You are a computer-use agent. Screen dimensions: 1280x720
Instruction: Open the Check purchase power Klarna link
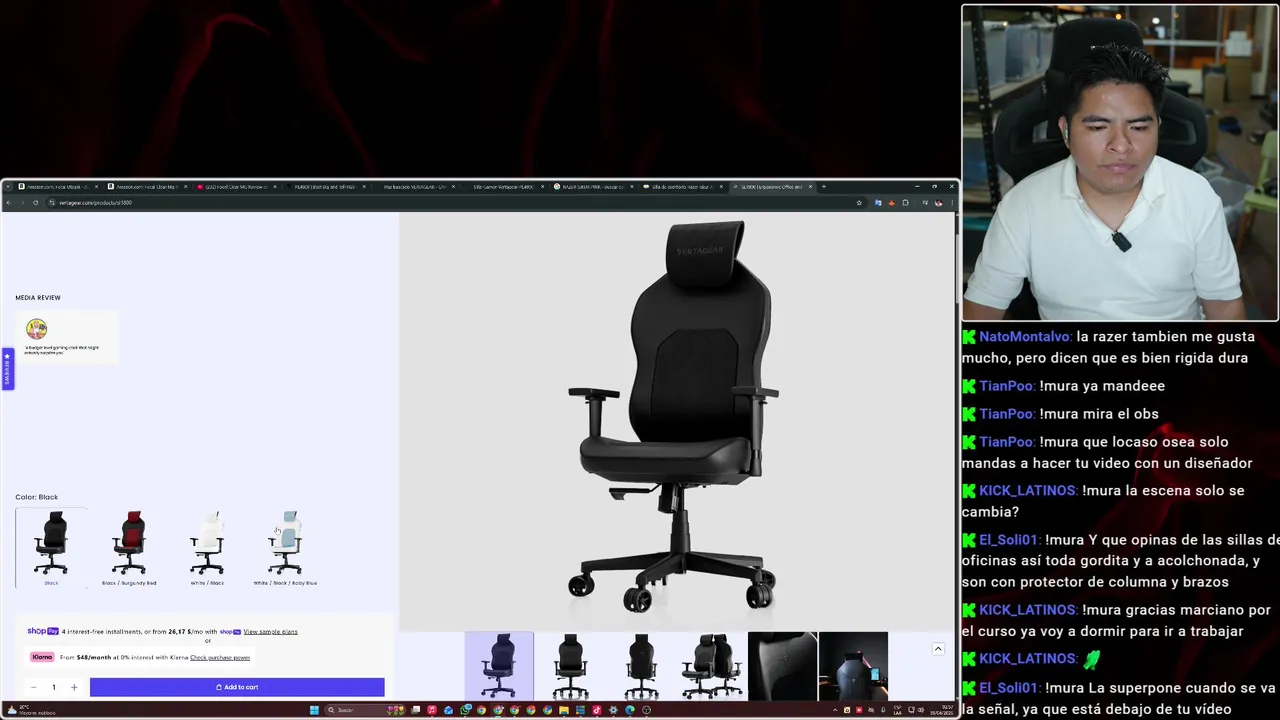(220, 657)
